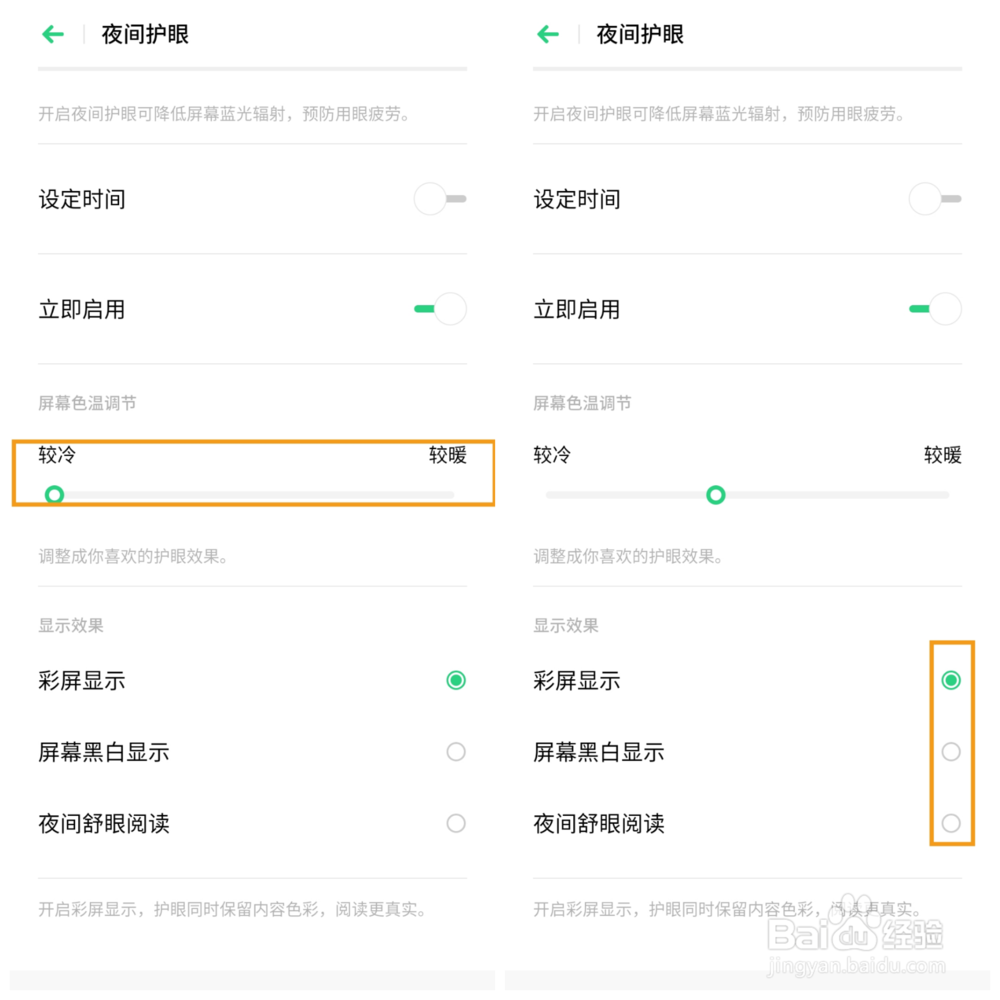The width and height of the screenshot is (1000, 1000).
Task: Click color temperature slider handle at coldest position
Action: [x=54, y=495]
